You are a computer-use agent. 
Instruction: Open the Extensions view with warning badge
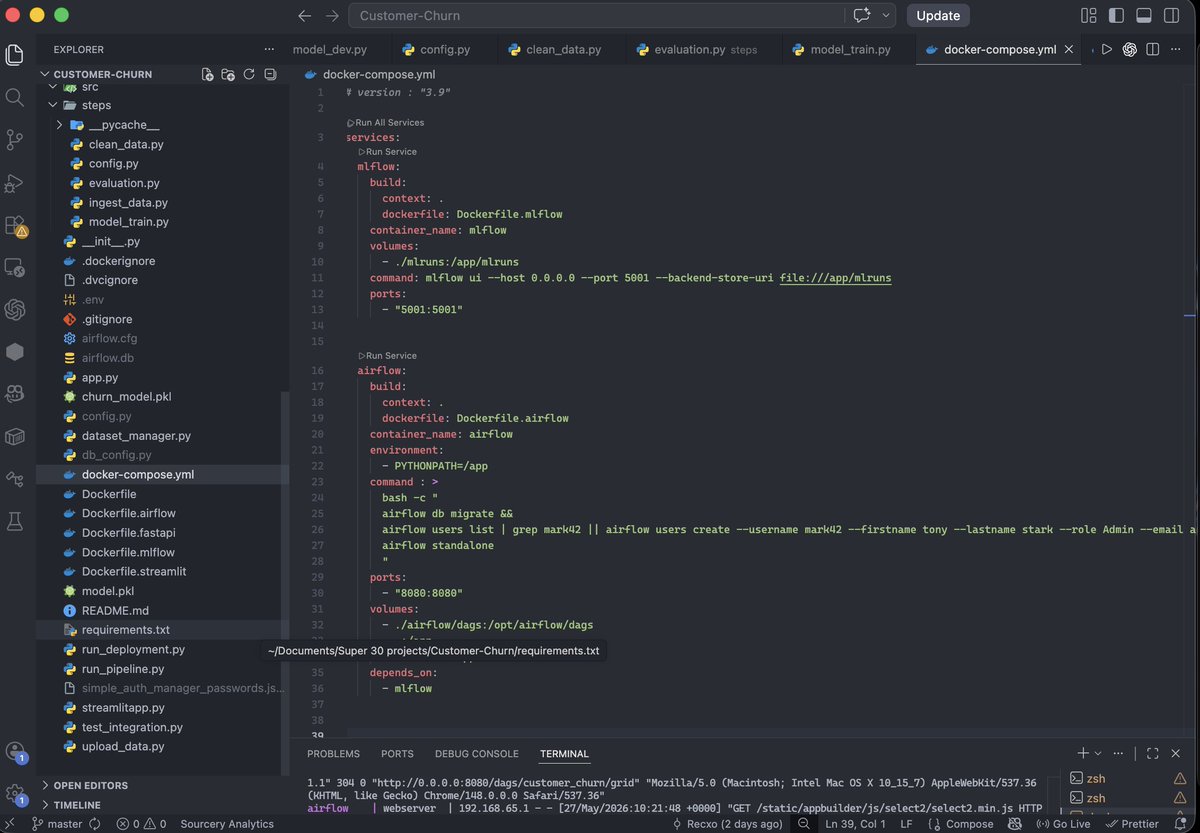pyautogui.click(x=15, y=225)
